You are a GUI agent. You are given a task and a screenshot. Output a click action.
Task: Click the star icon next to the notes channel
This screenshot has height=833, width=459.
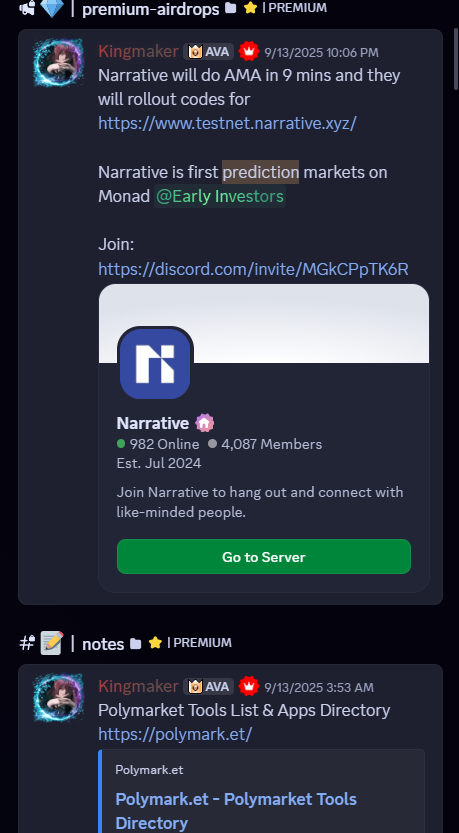pyautogui.click(x=155, y=643)
